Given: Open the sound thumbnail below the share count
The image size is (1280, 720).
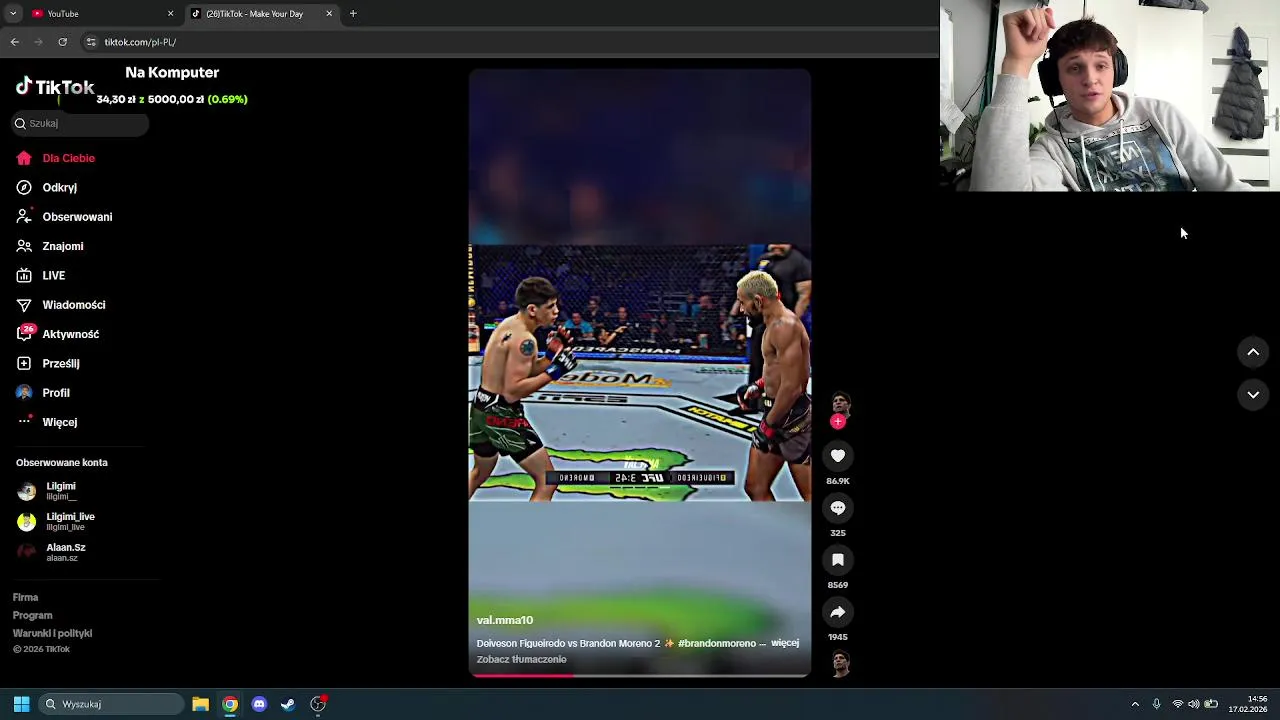Looking at the screenshot, I should pos(840,664).
